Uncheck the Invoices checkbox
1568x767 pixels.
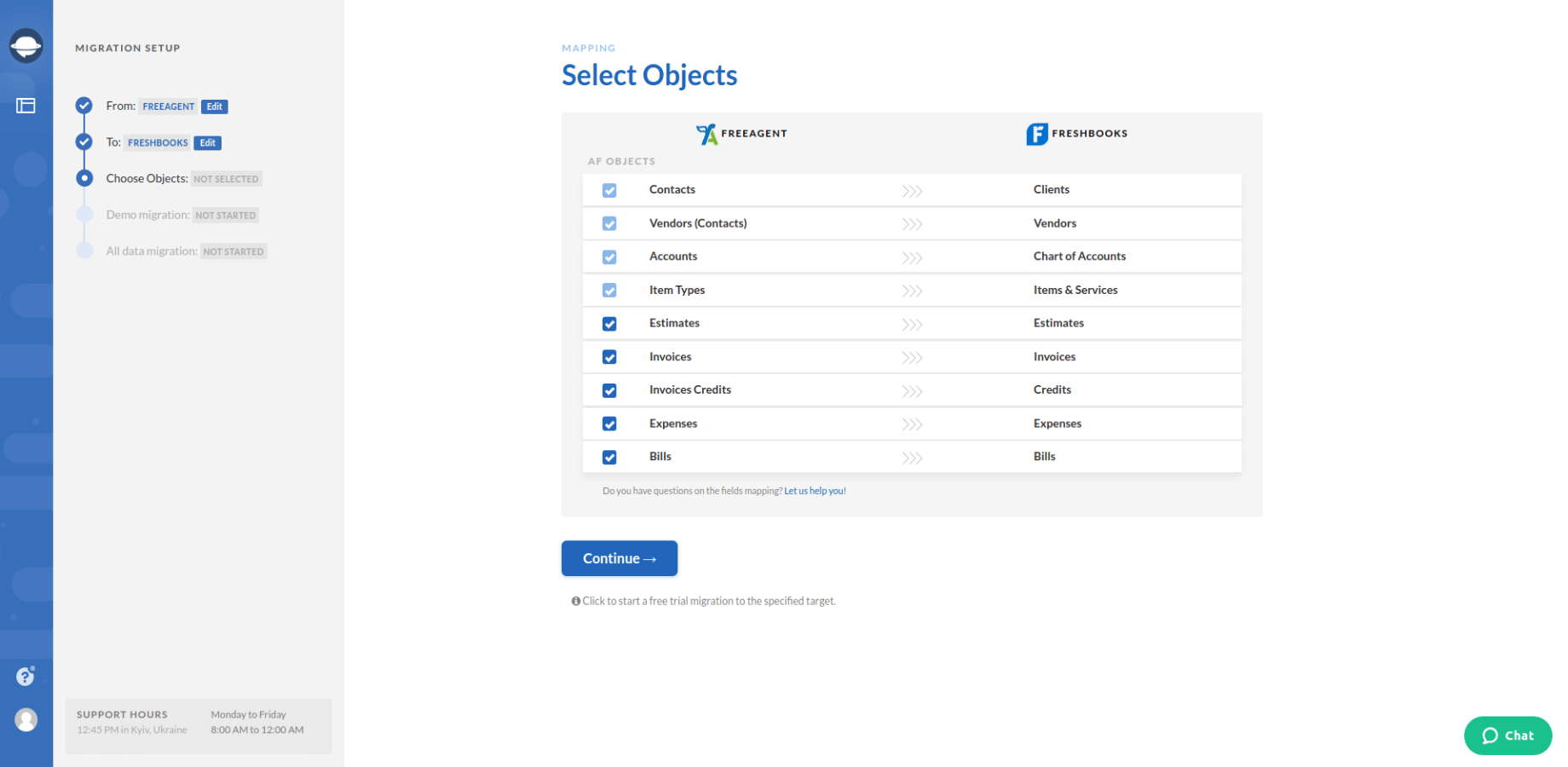pos(609,357)
